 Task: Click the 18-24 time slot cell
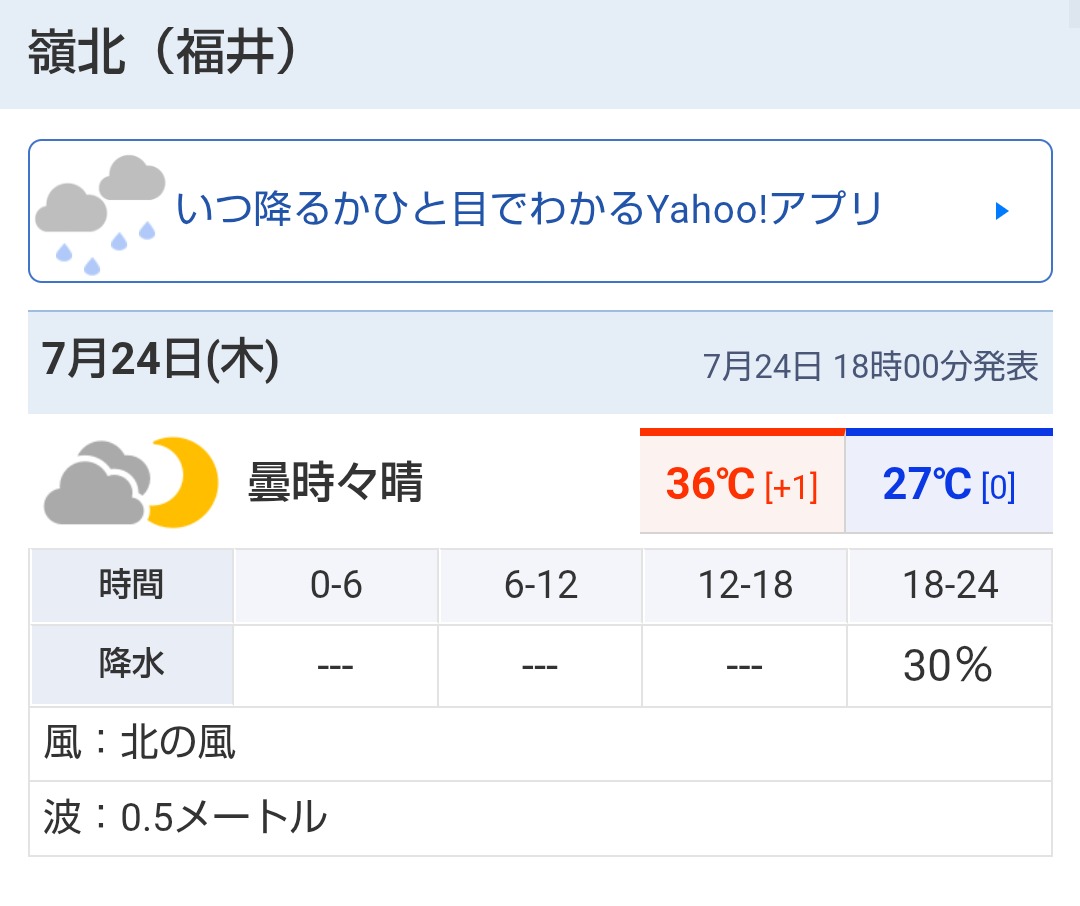tap(950, 586)
